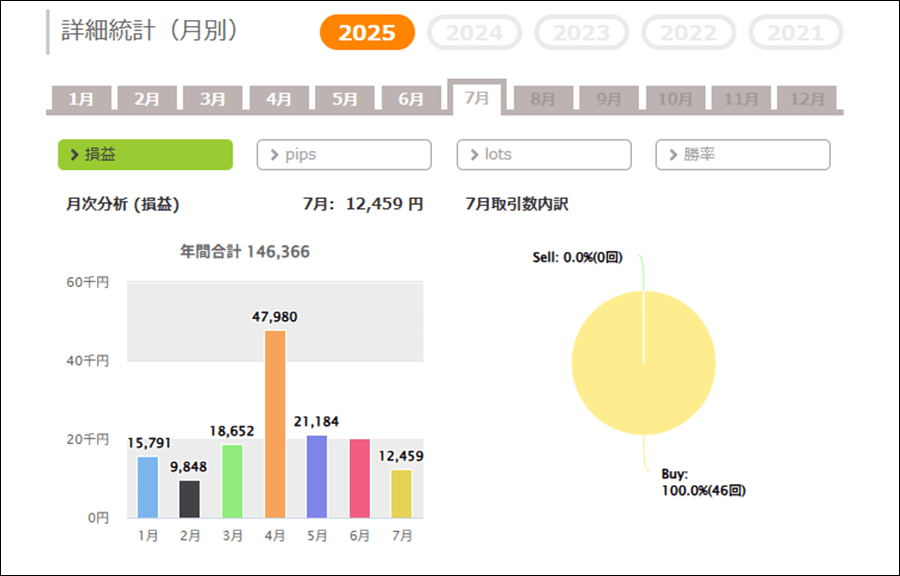Click the 2月 black bar
This screenshot has height=576, width=900.
tap(190, 499)
